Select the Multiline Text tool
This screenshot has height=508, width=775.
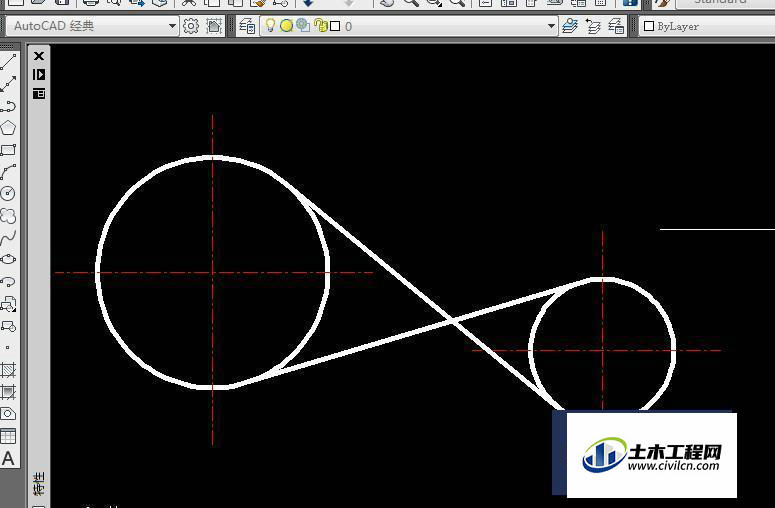click(8, 458)
